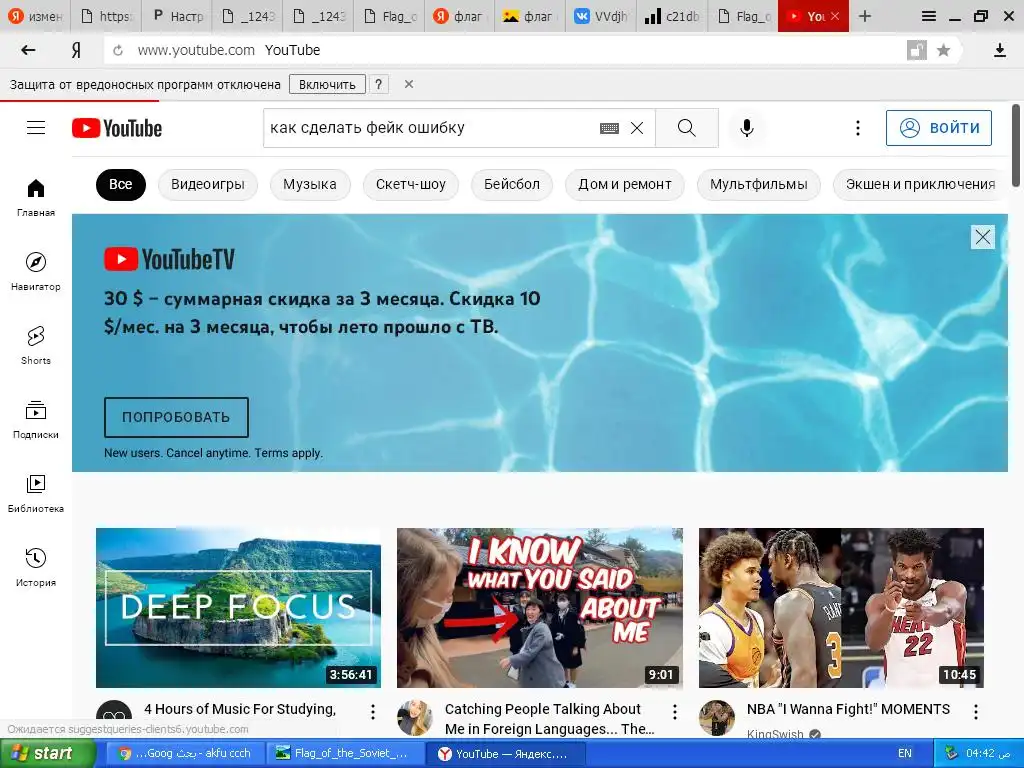This screenshot has width=1024, height=768.
Task: Click the YouTube logo
Action: pos(117,128)
